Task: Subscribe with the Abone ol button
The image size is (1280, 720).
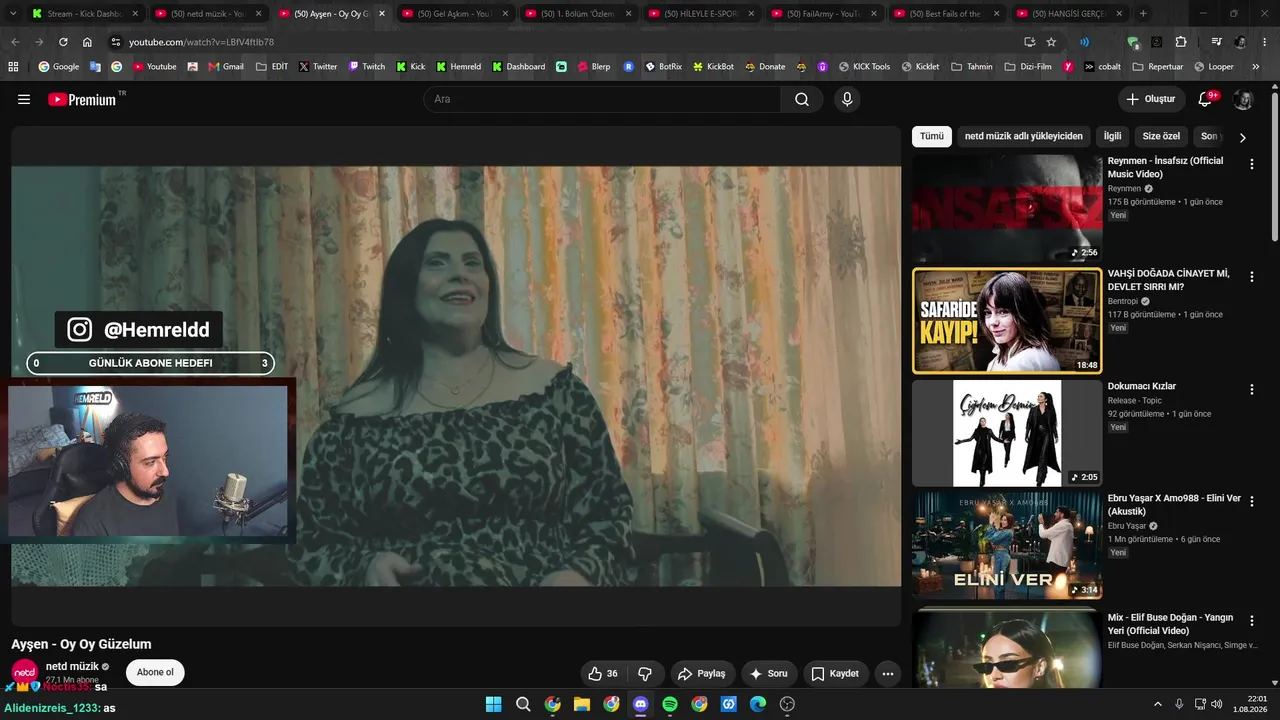Action: coord(155,672)
